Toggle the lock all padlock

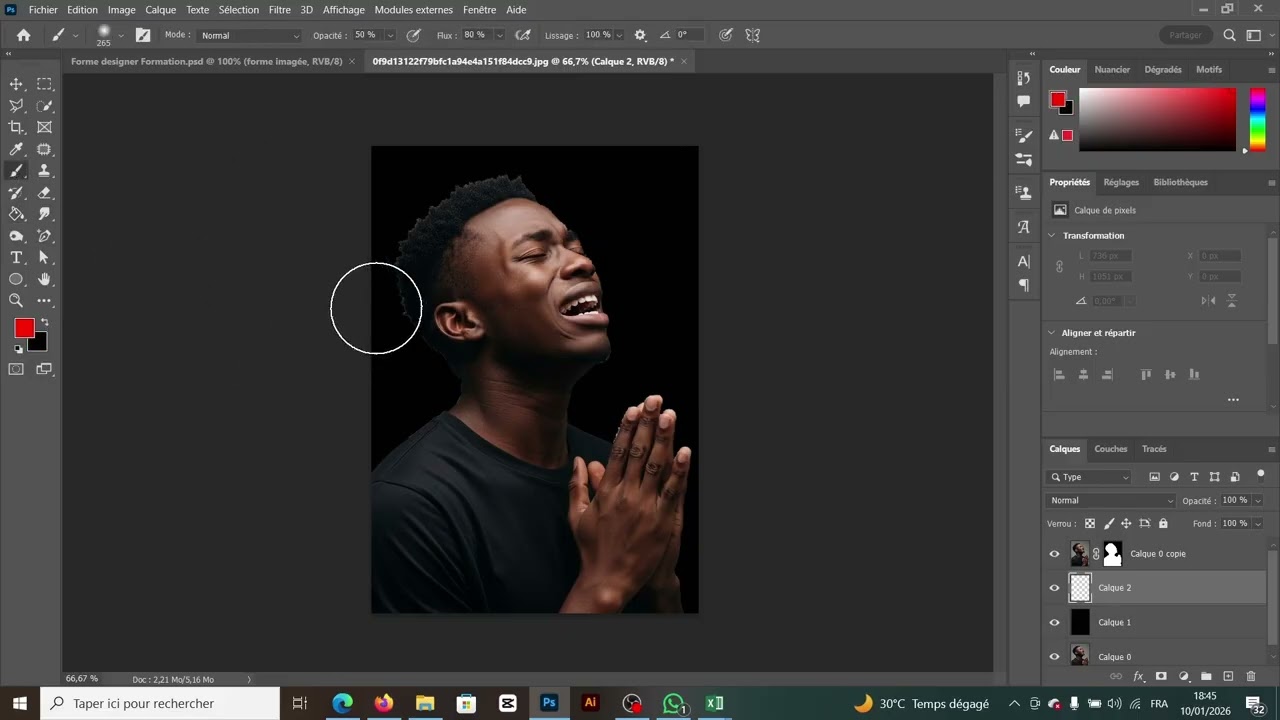coord(1163,523)
